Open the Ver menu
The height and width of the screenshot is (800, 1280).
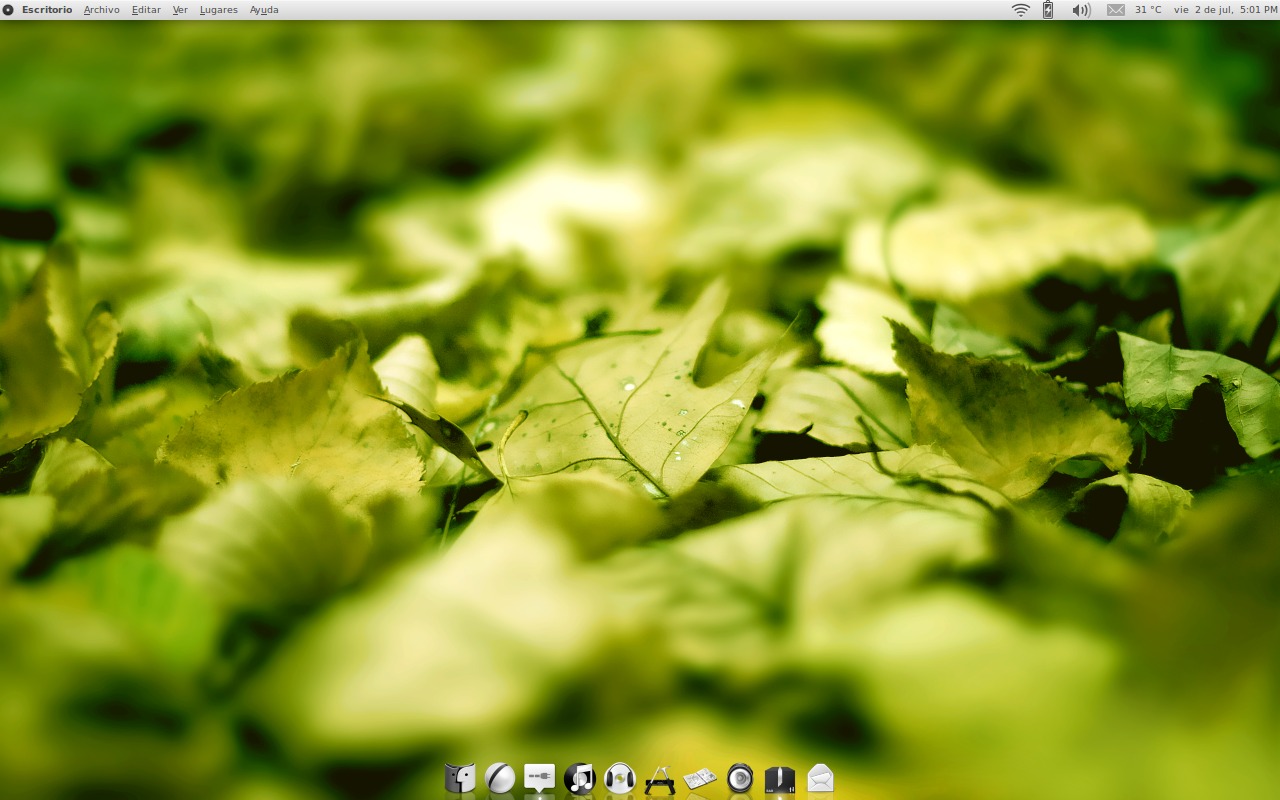[180, 10]
